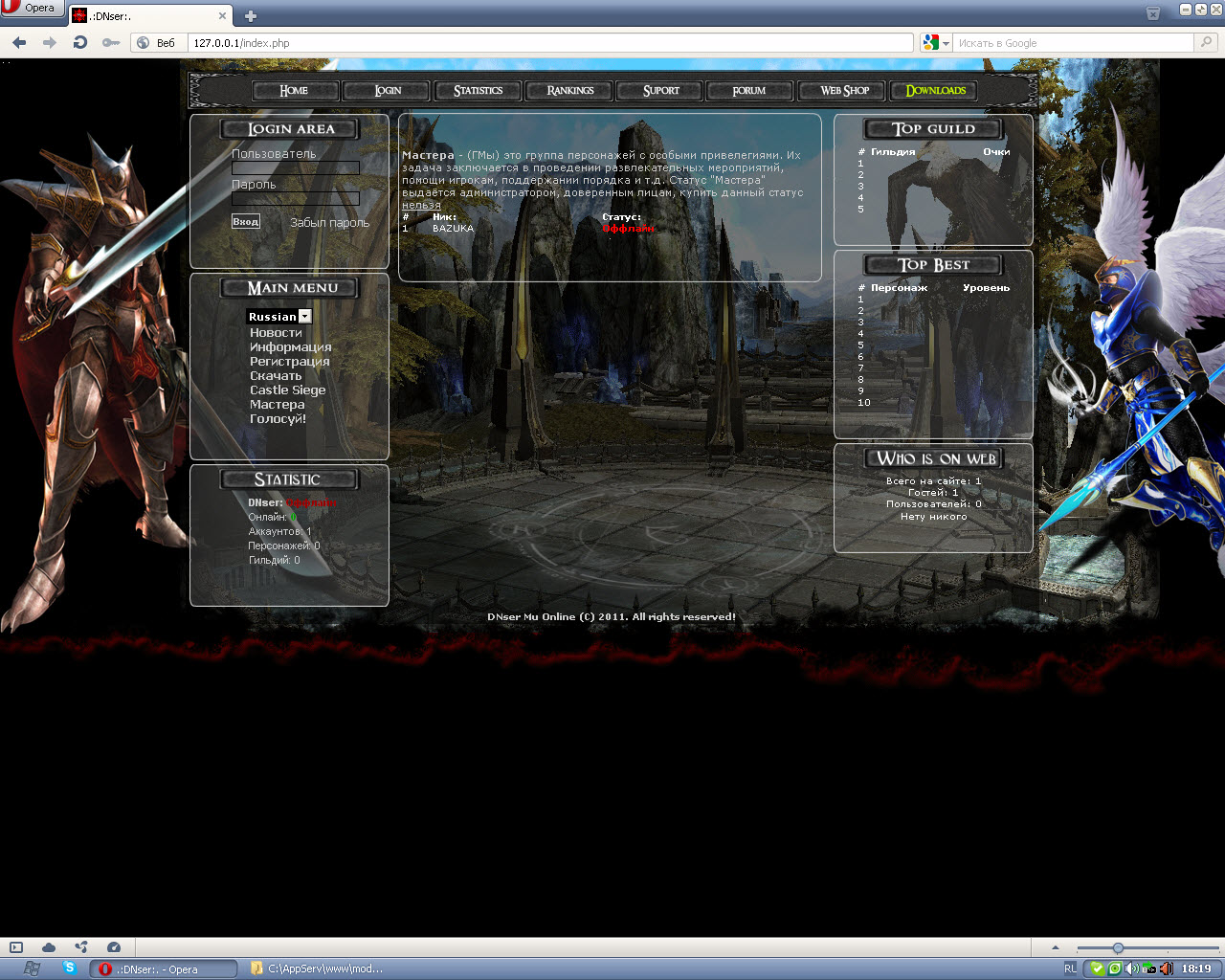Click the Всего на сайте: 1 line
Viewport: 1225px width, 980px height.
(x=933, y=481)
